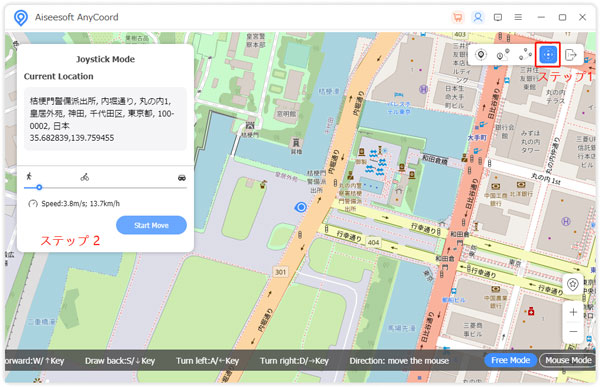Viewport: 600px width, 387px height.
Task: Open the hamburger menu in title bar
Action: (x=518, y=17)
